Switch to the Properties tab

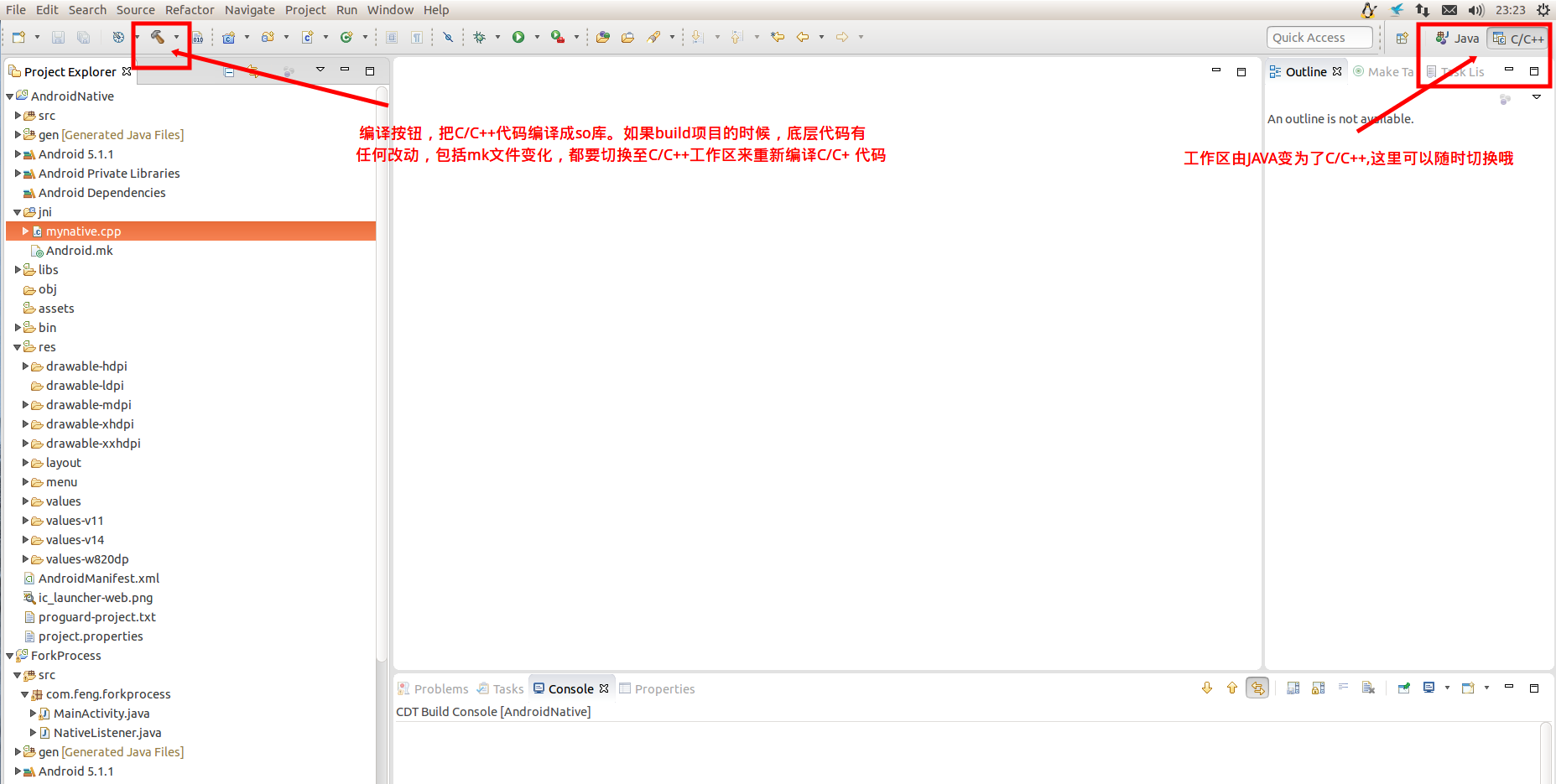coord(657,688)
